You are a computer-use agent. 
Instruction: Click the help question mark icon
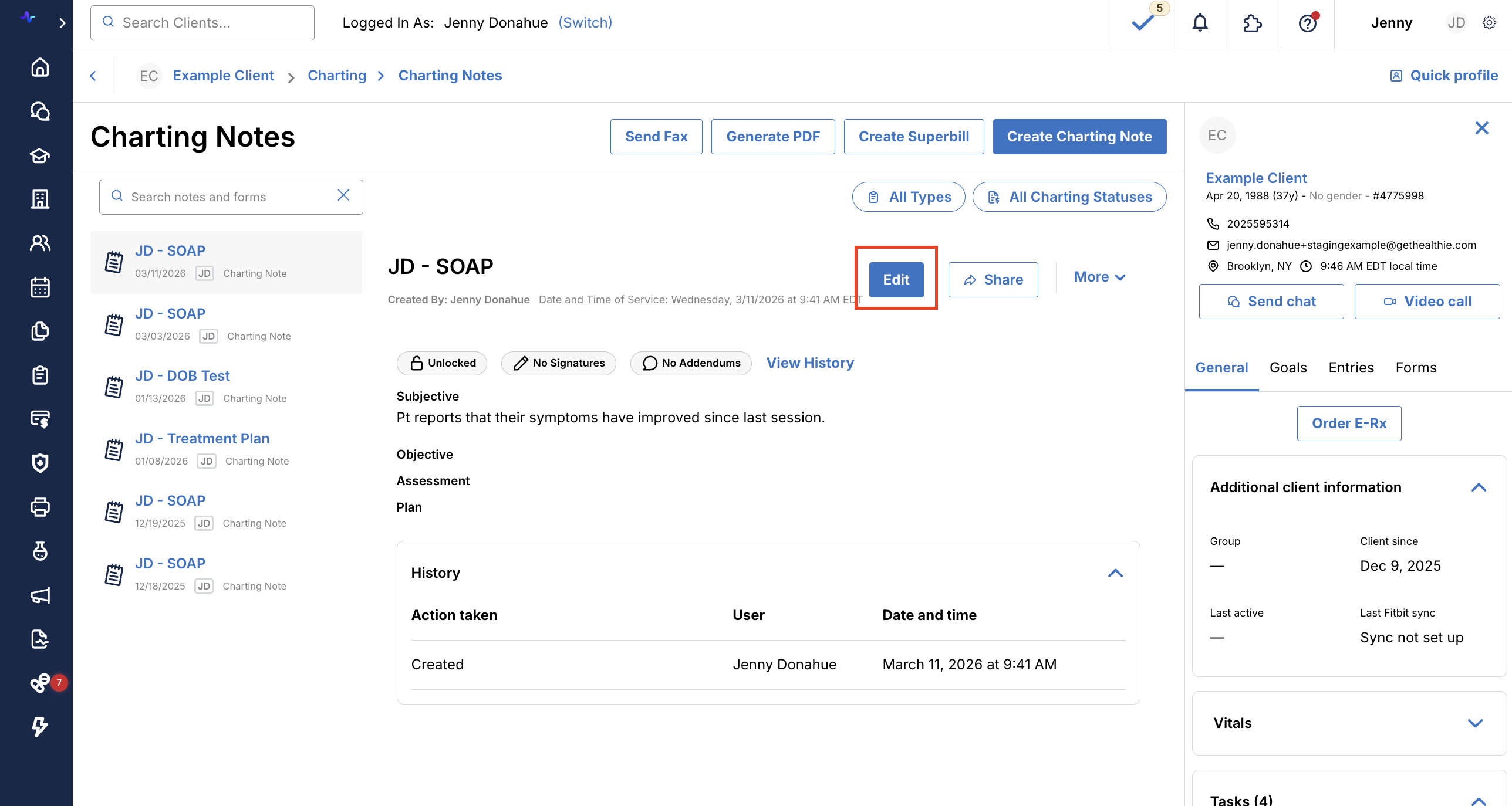point(1307,23)
